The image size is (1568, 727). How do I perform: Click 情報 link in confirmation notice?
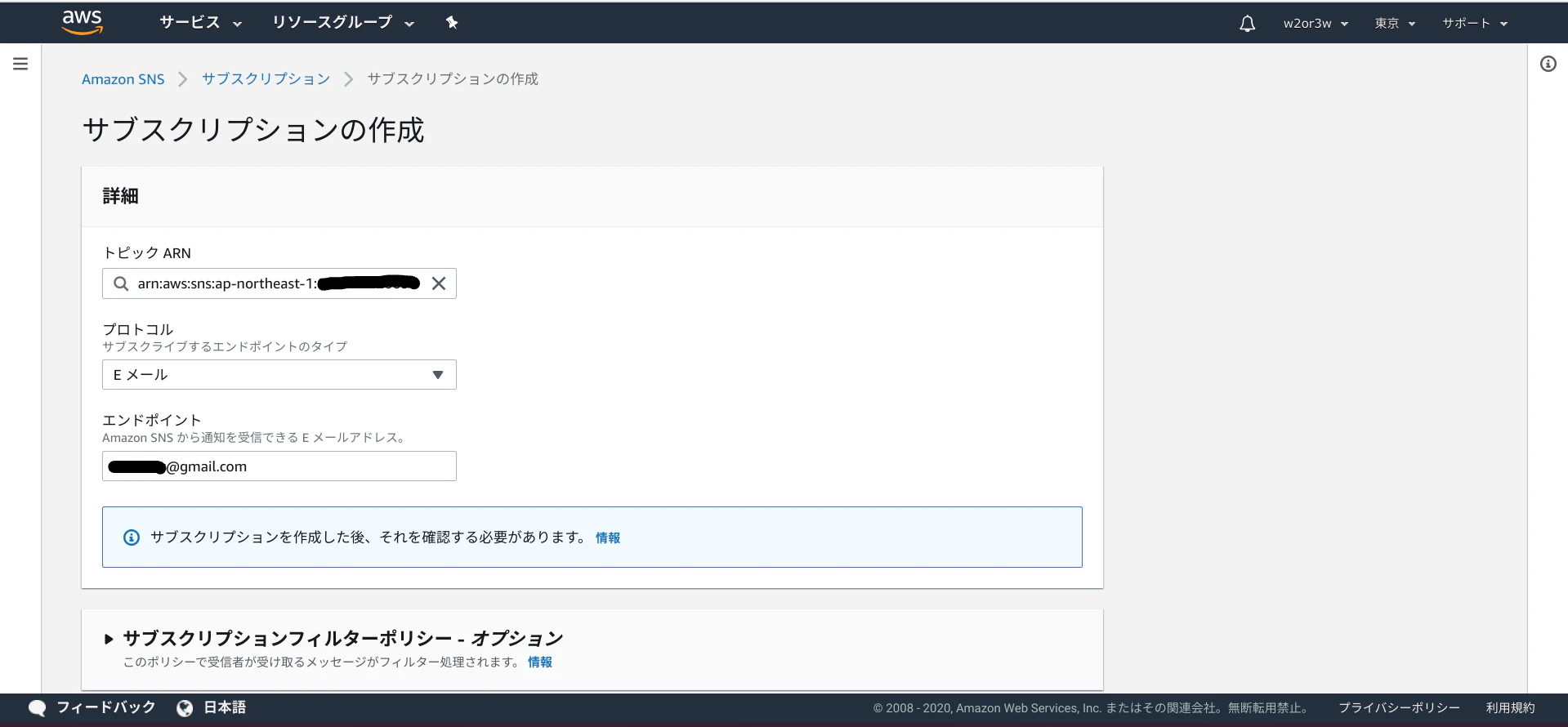(x=608, y=537)
